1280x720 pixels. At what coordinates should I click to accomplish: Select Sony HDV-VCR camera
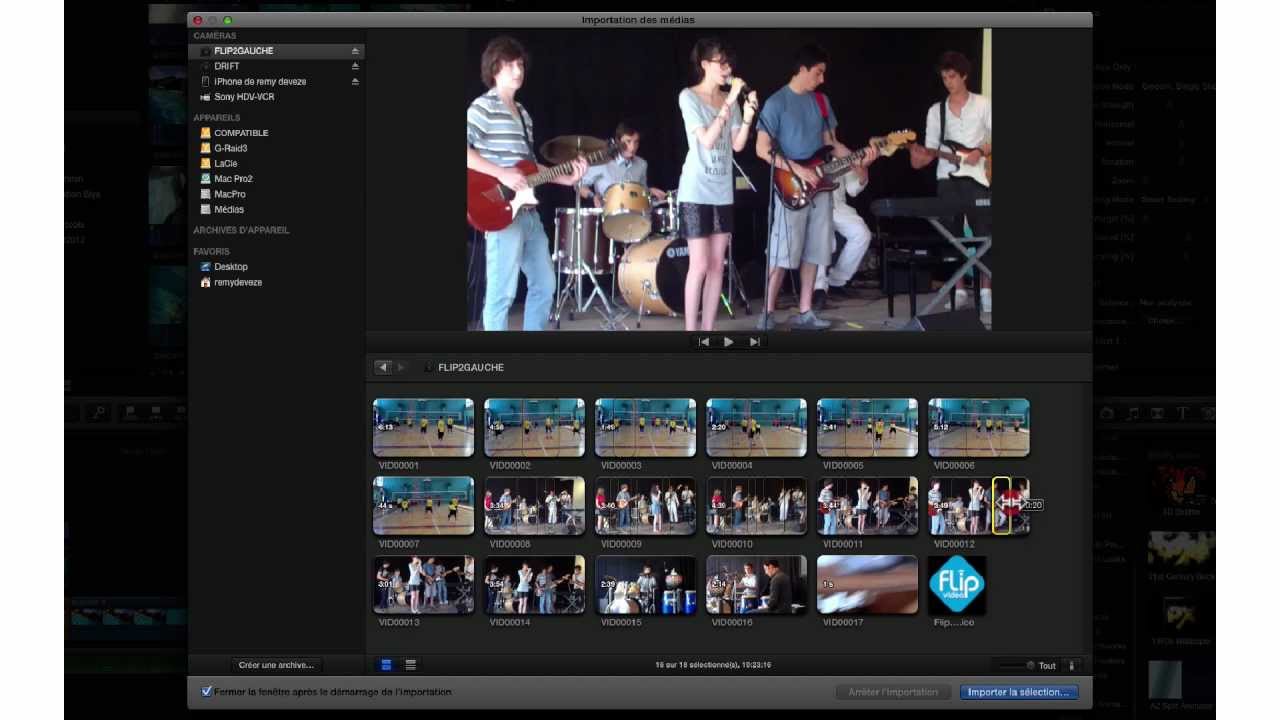243,97
